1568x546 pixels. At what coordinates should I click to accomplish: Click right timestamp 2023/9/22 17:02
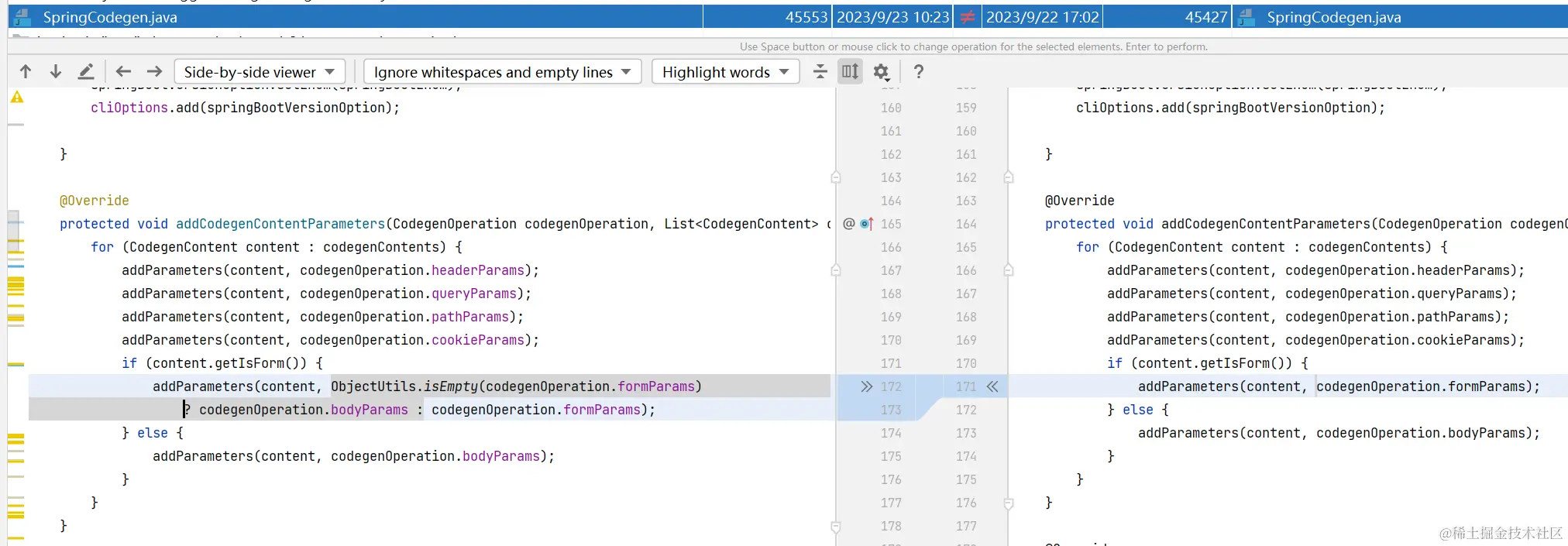1043,17
